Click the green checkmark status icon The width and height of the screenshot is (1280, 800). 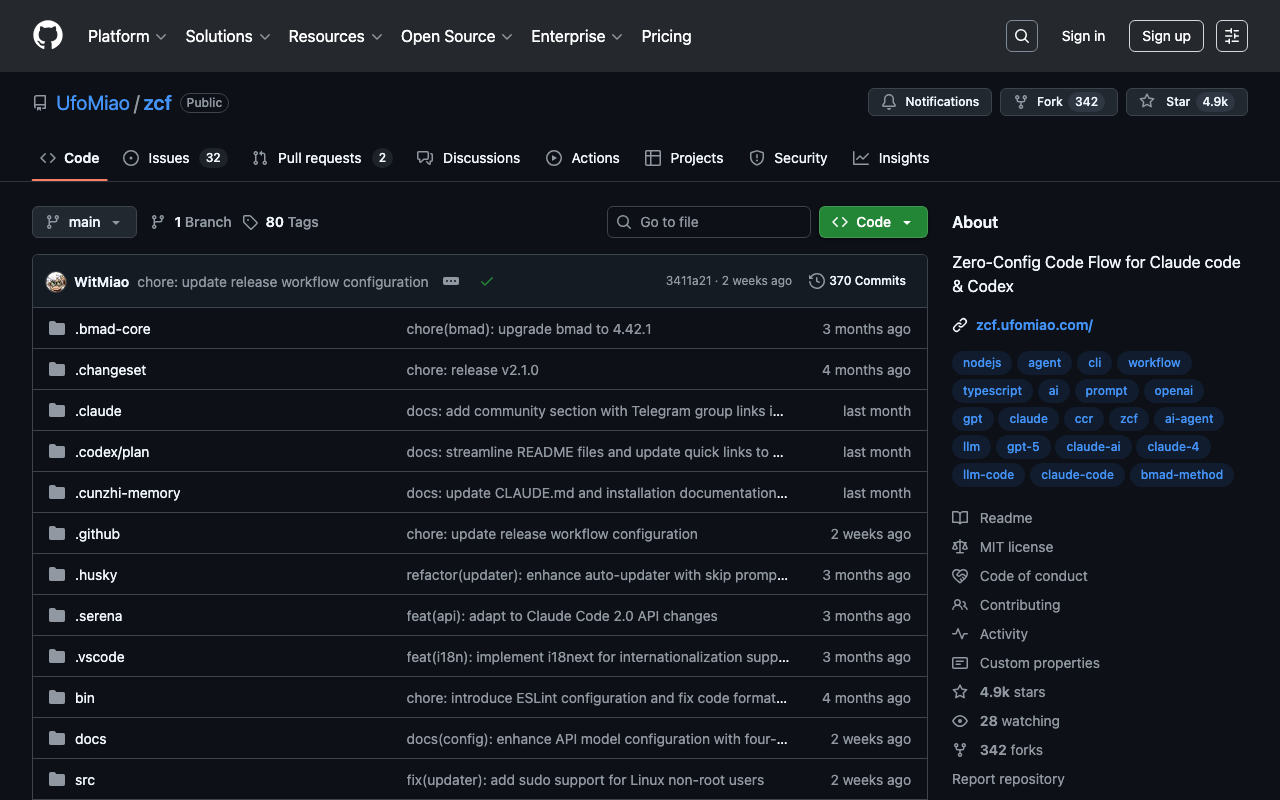[x=487, y=282]
